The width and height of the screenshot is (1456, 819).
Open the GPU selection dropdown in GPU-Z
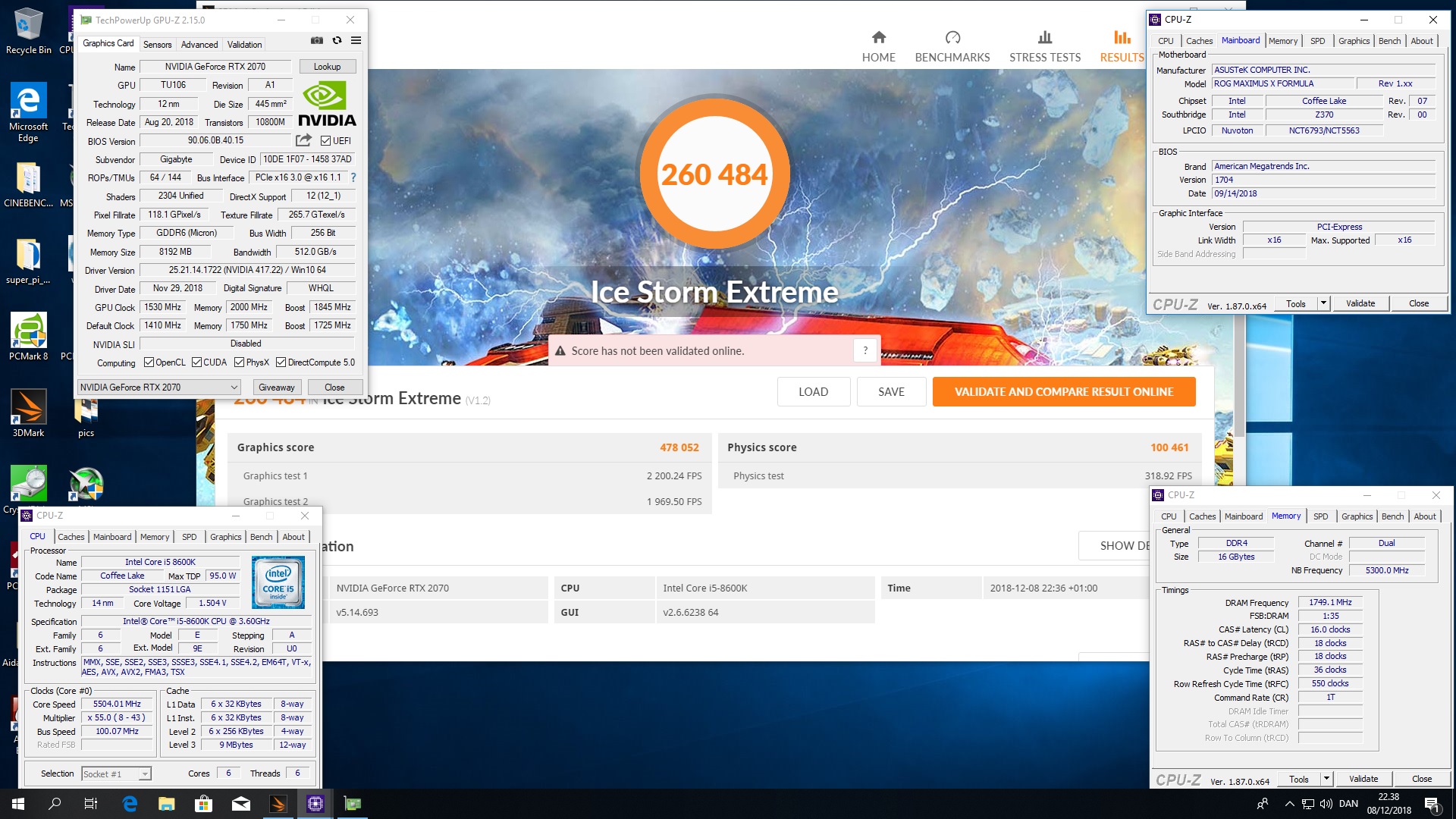tap(159, 388)
